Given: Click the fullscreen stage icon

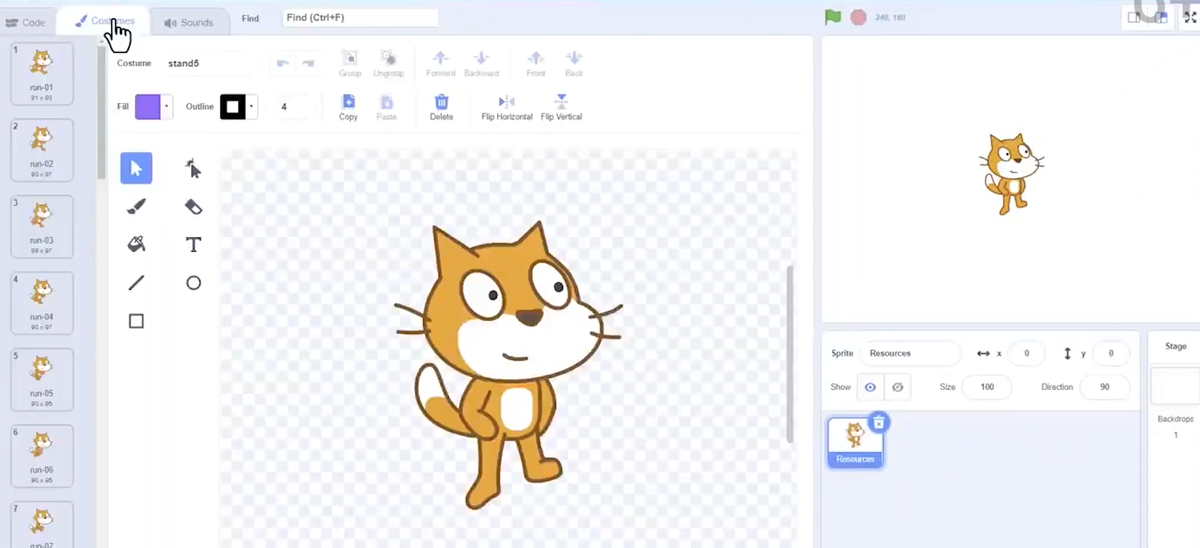Looking at the screenshot, I should pyautogui.click(x=1190, y=17).
